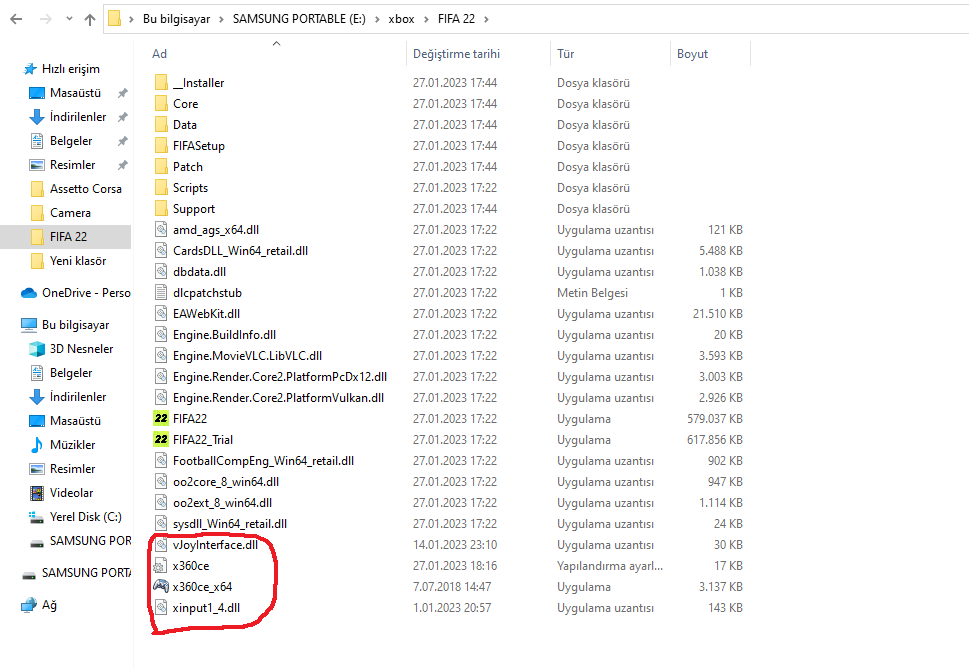This screenshot has width=969, height=670.
Task: Select x360ce_x64 gamepad icon
Action: [161, 586]
